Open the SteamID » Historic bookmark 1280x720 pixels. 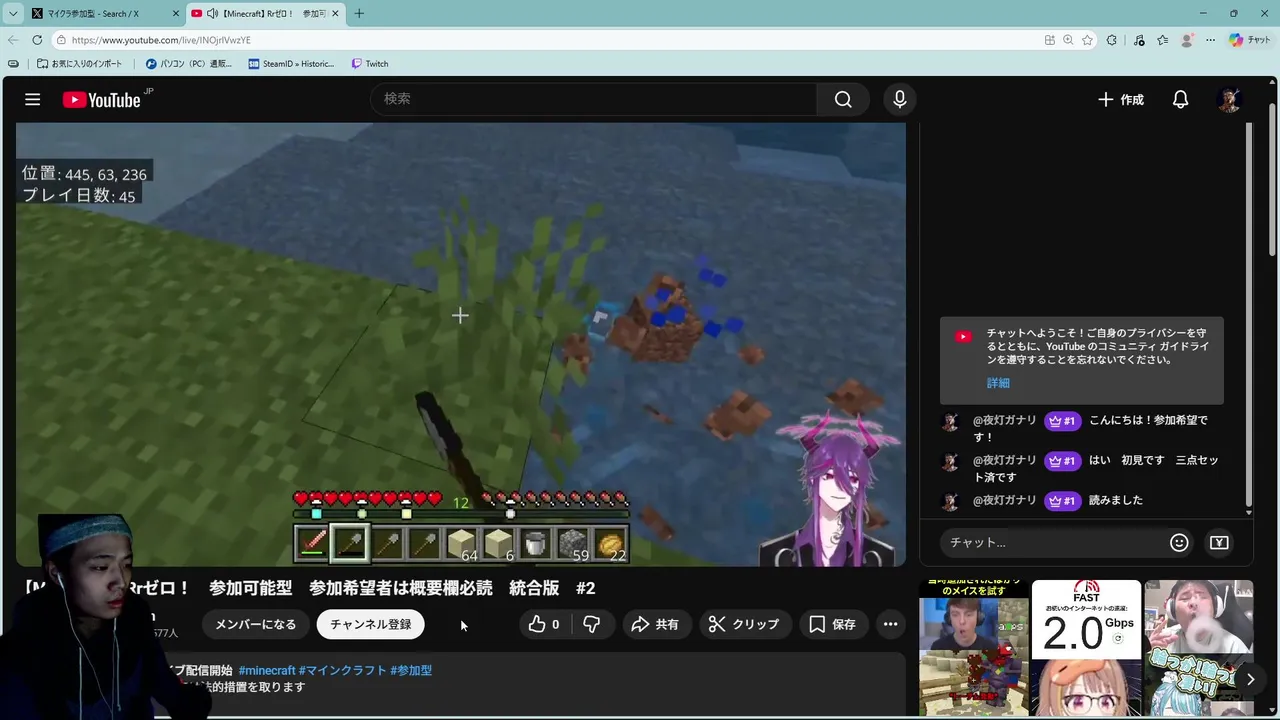tap(291, 64)
